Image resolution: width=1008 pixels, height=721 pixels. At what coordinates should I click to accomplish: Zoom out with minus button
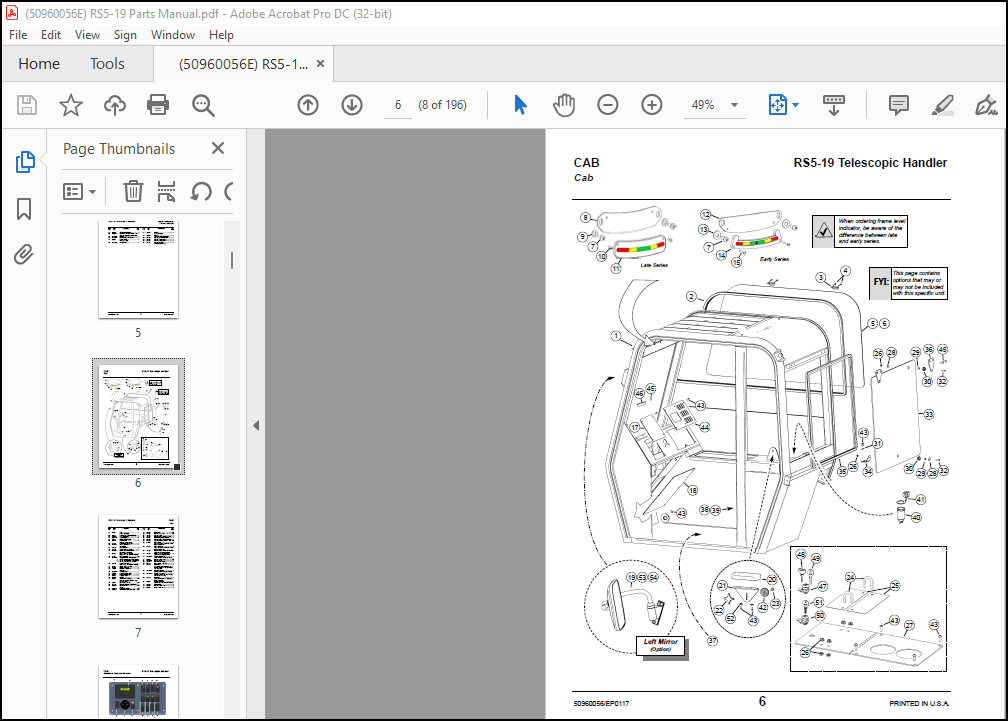pyautogui.click(x=608, y=105)
